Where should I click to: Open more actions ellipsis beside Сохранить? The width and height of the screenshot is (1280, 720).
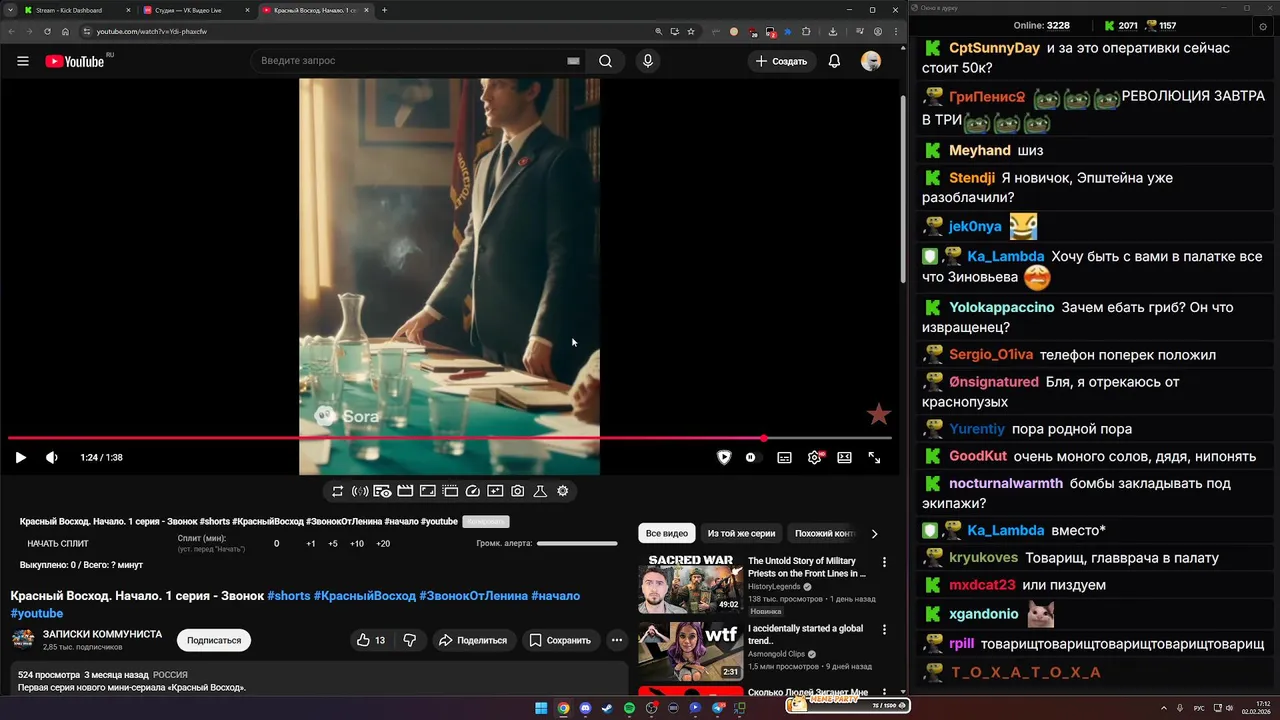[x=617, y=640]
